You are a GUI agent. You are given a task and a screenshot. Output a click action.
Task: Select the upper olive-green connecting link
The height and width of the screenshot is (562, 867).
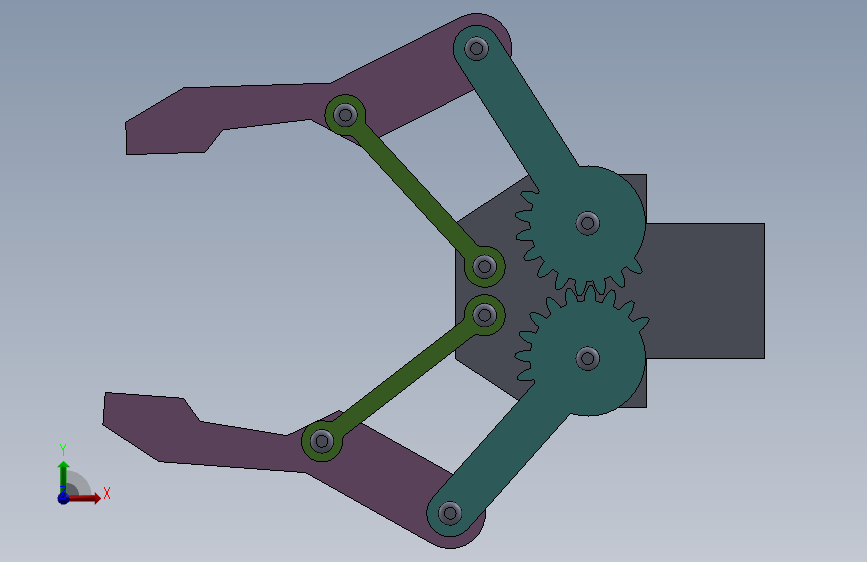415,191
